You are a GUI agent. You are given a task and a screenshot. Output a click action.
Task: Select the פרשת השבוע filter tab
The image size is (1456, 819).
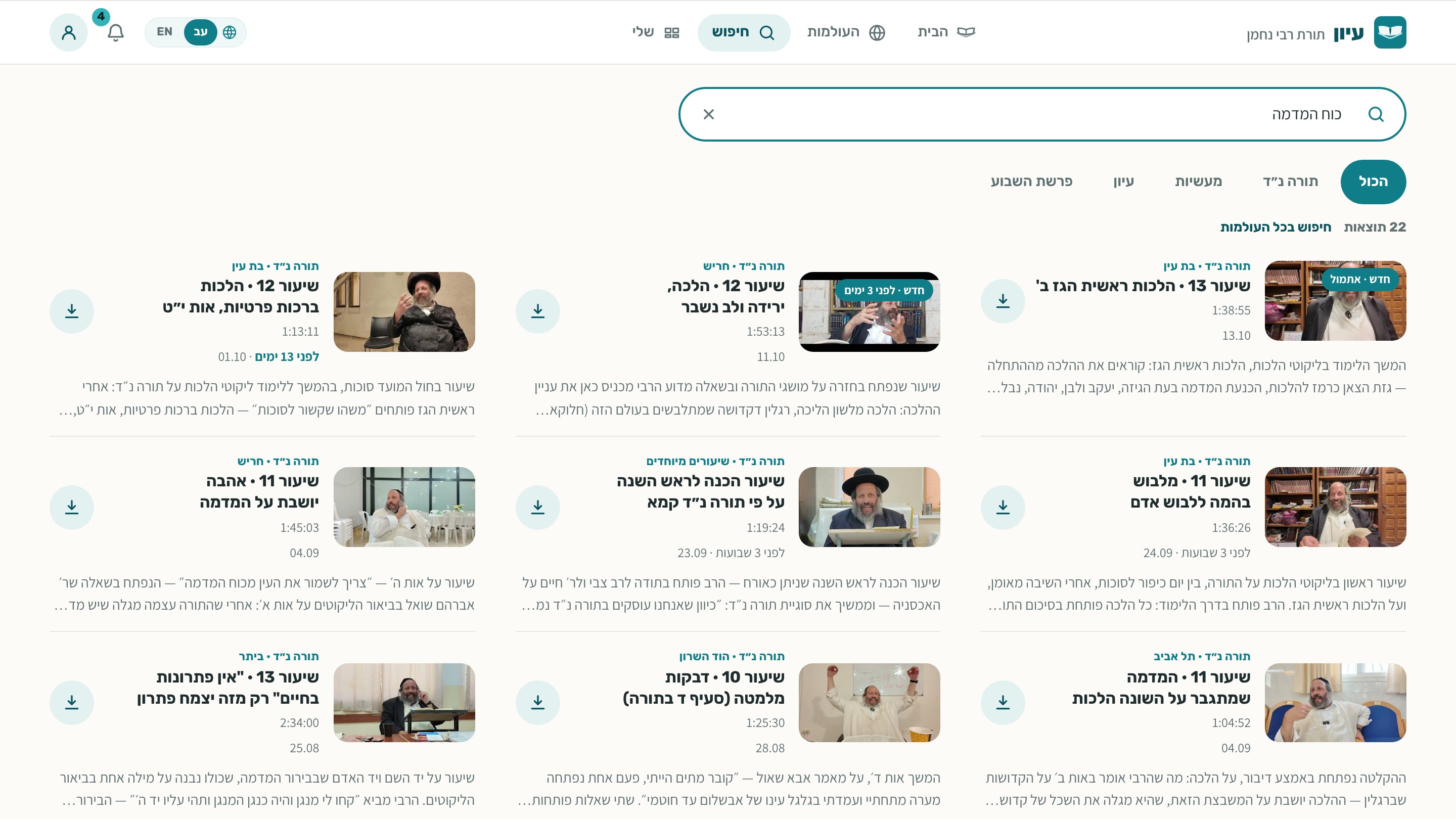tap(1031, 181)
